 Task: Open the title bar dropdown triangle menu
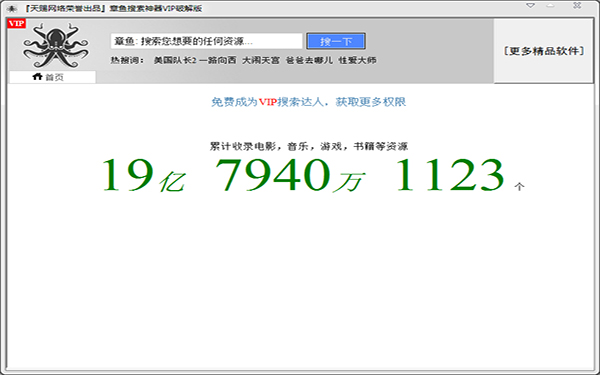coord(530,6)
